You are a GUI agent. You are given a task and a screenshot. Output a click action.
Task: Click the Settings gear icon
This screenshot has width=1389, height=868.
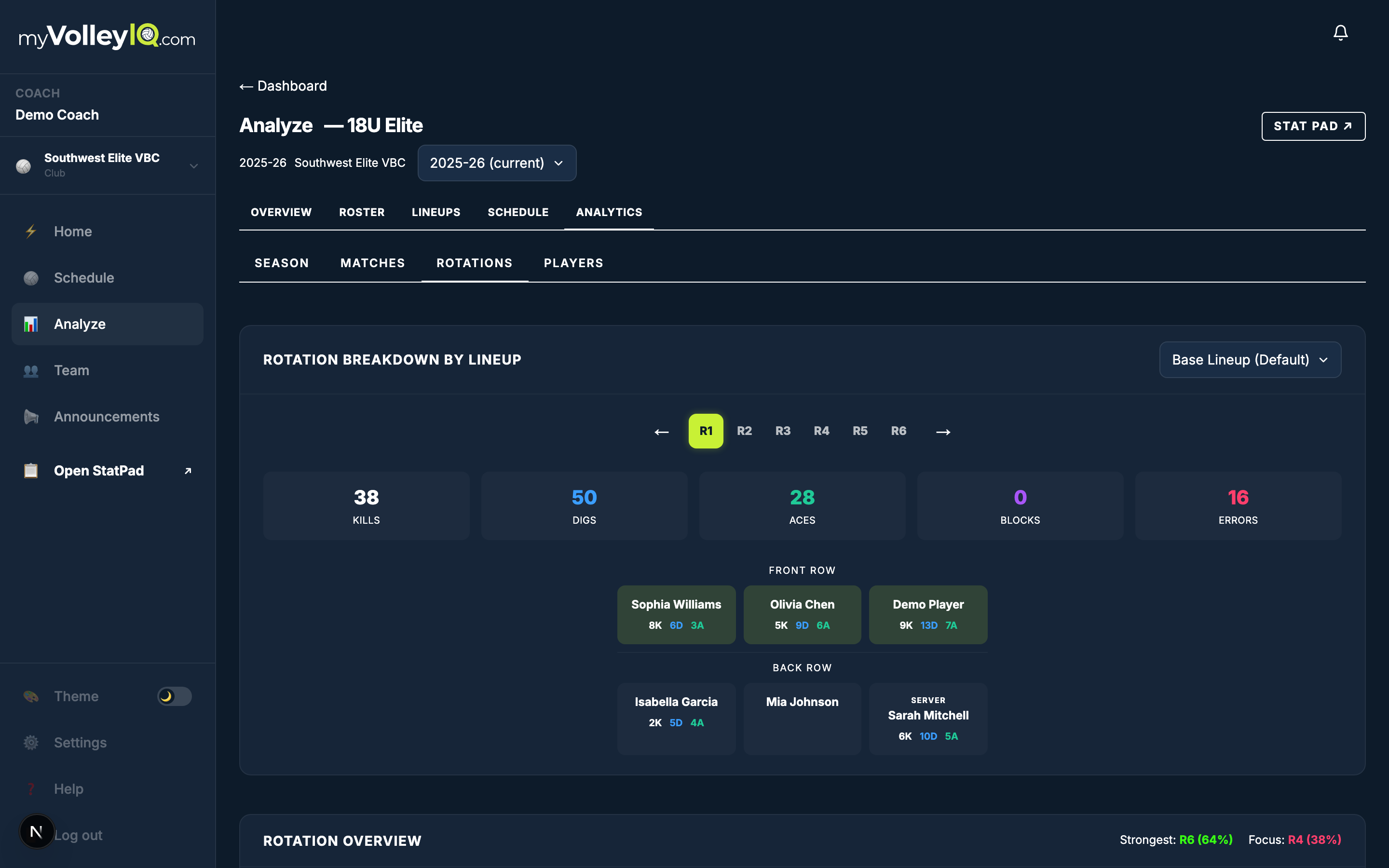click(x=31, y=743)
